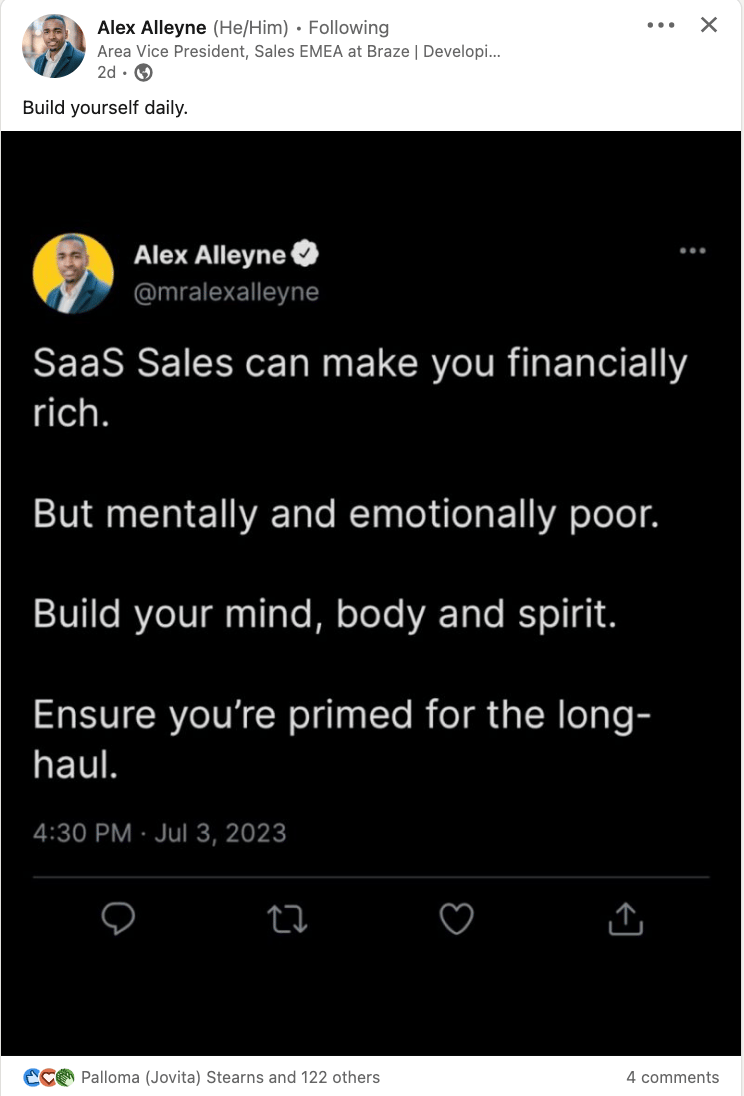Open the Area Vice President headline text
Screen dimensions: 744x1096
pyautogui.click(x=299, y=51)
